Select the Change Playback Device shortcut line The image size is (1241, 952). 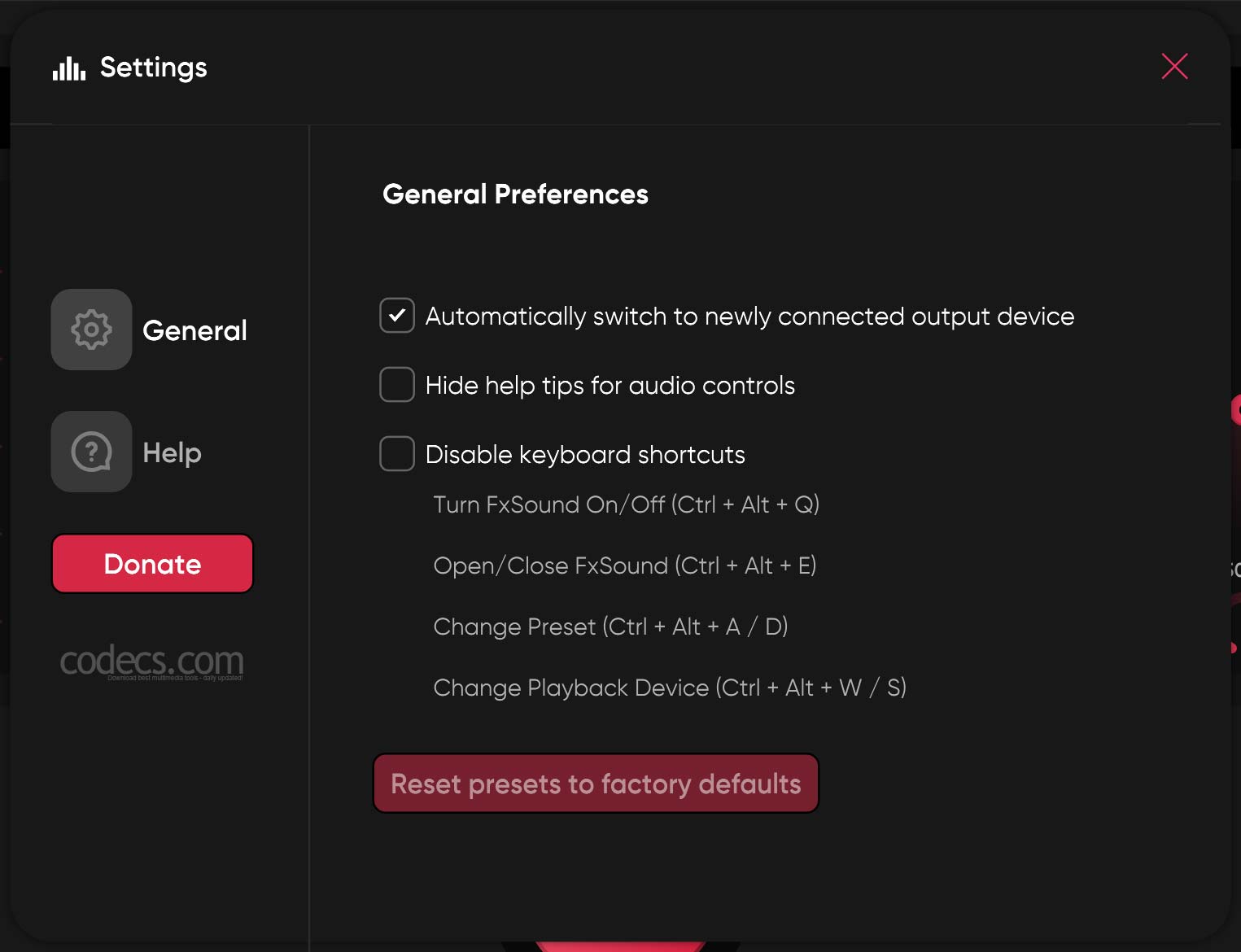(x=670, y=688)
